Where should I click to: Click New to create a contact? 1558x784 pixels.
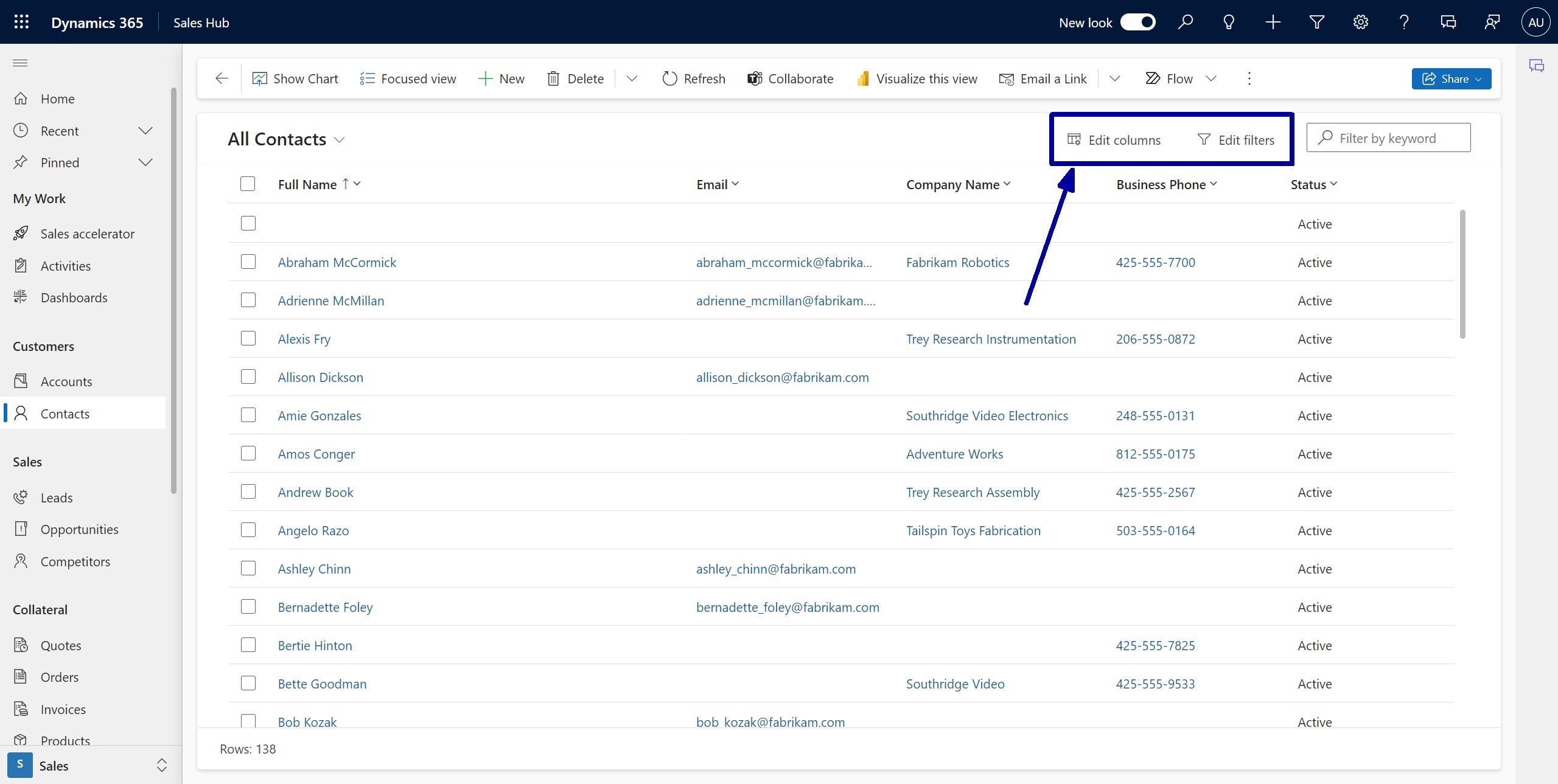tap(501, 78)
